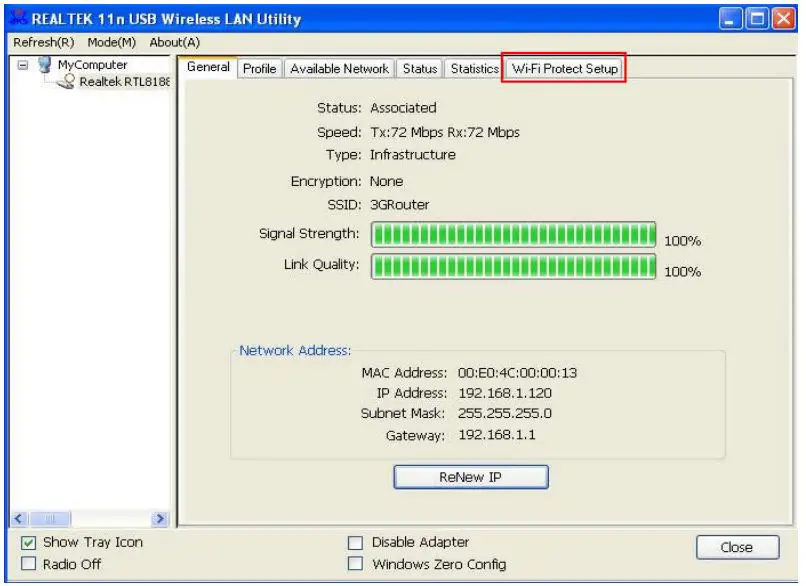Maximize the Wireless LAN Utility window

757,19
